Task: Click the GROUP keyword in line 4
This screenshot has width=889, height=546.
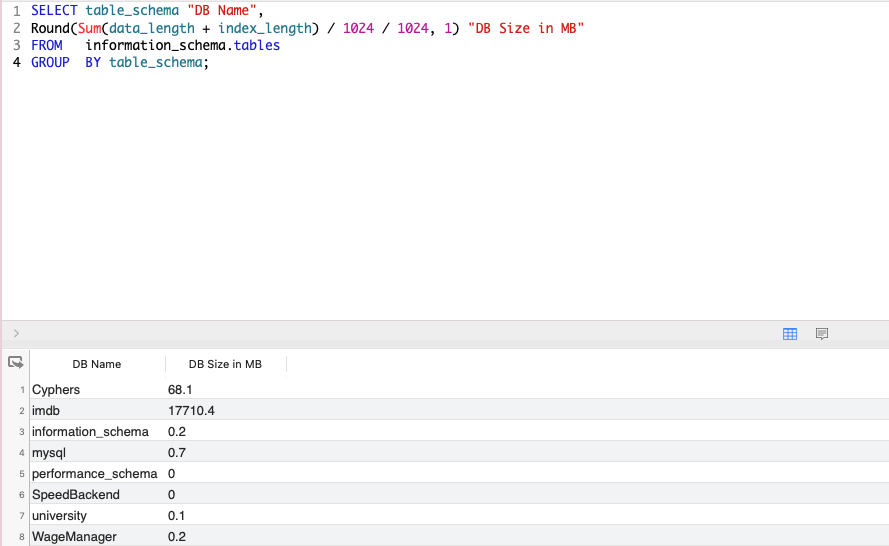Action: [x=50, y=62]
